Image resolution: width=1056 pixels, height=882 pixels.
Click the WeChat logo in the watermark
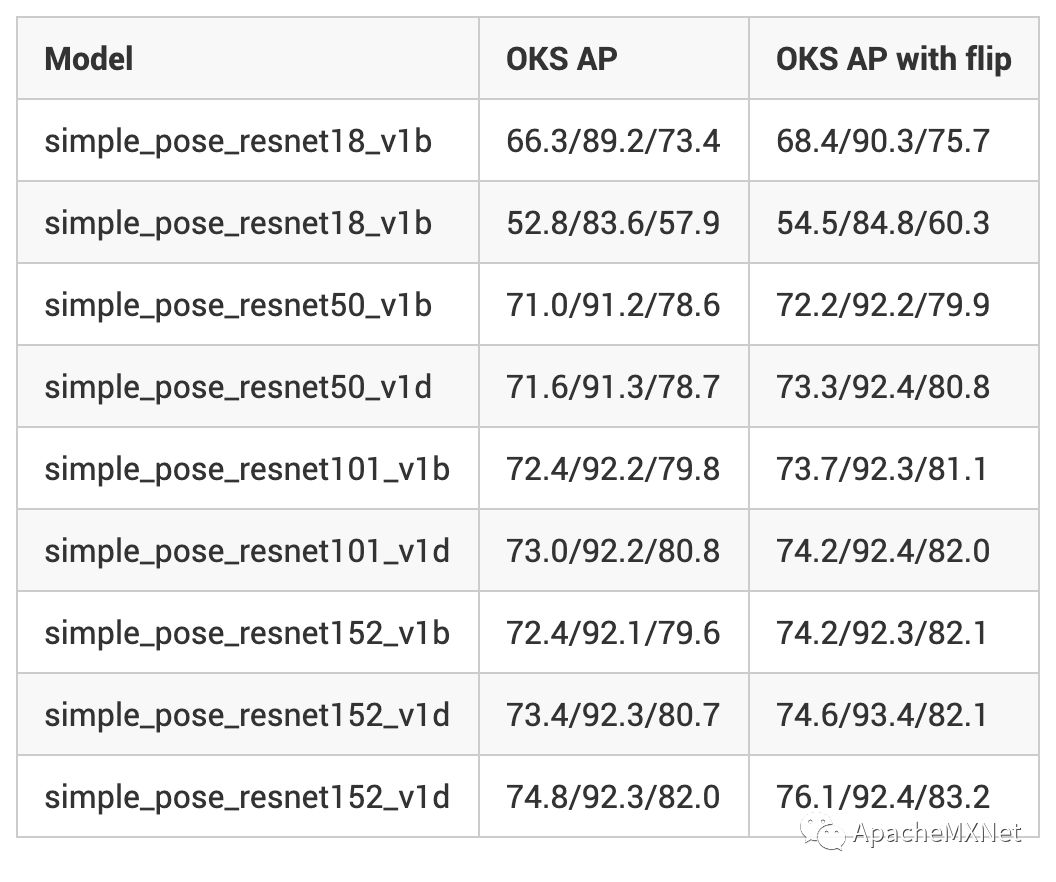pyautogui.click(x=829, y=832)
